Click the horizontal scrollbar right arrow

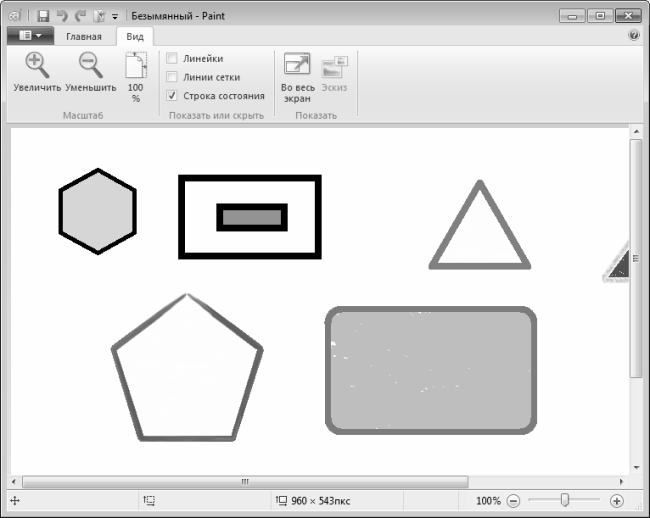coord(621,482)
